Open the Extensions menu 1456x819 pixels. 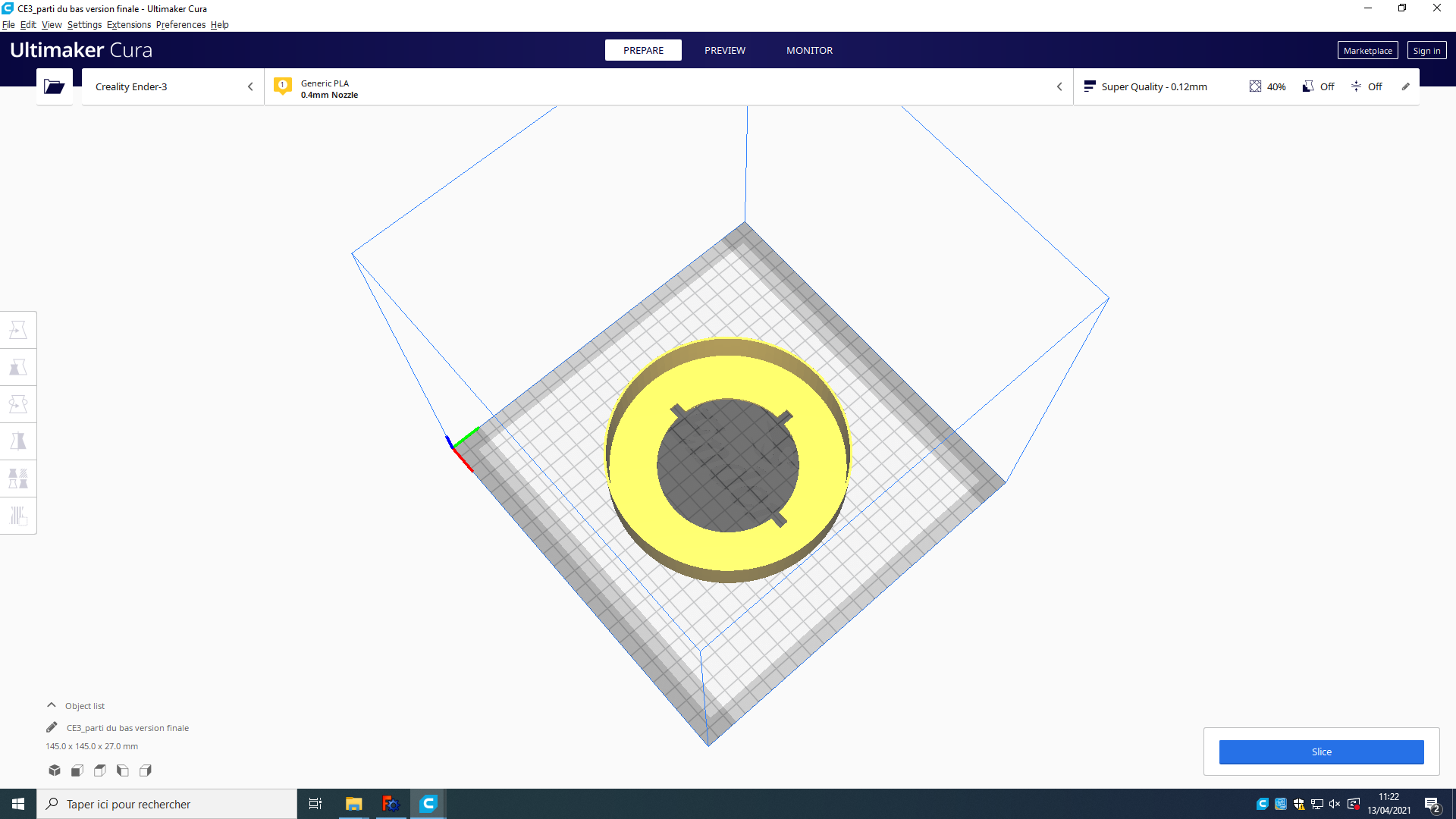click(x=129, y=25)
